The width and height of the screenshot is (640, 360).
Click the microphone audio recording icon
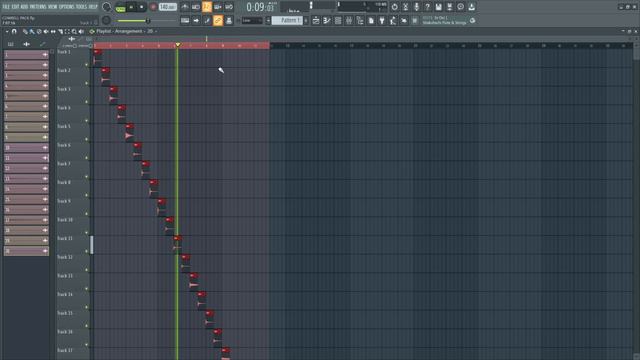click(416, 7)
